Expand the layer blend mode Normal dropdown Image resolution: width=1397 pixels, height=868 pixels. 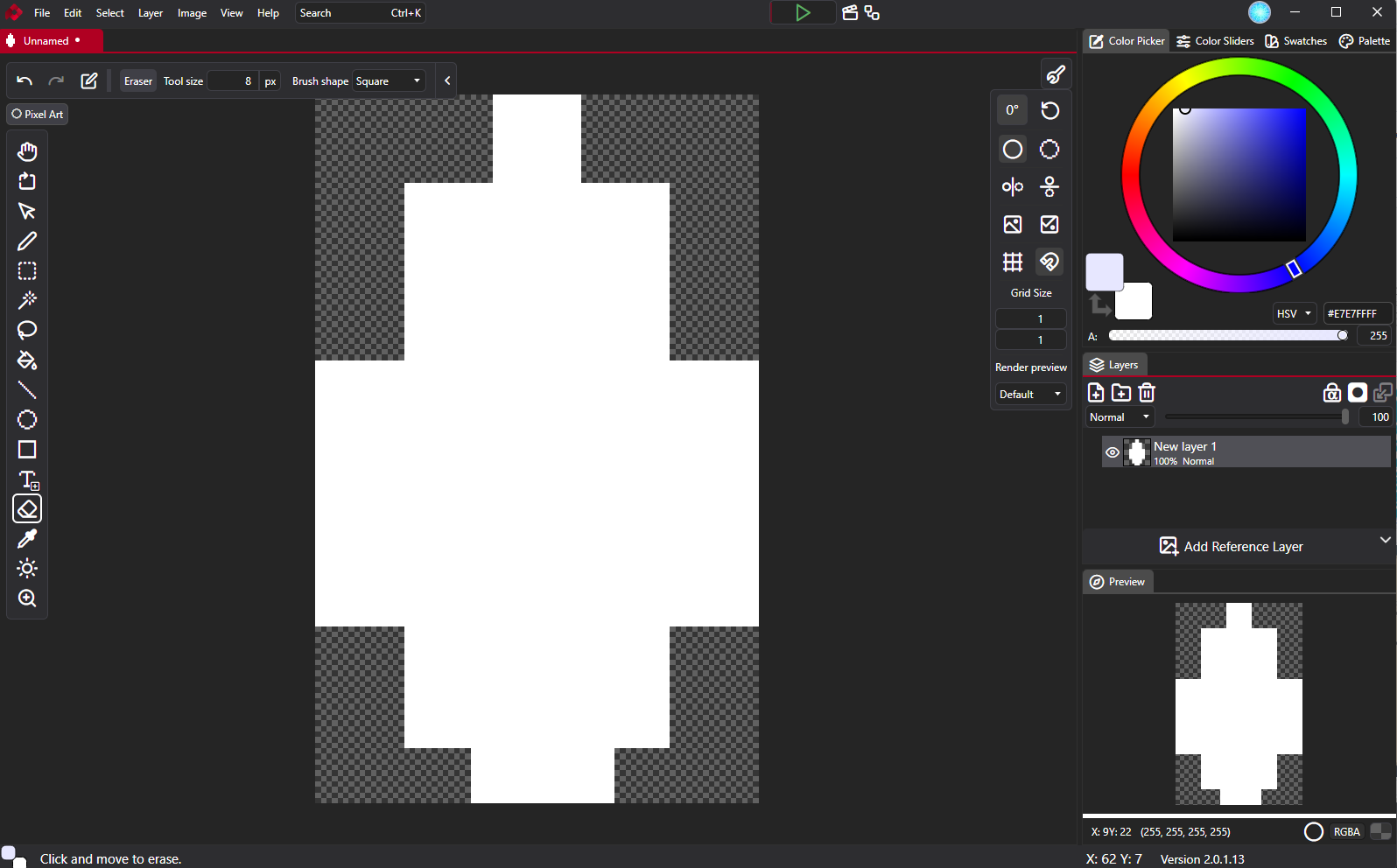click(x=1120, y=417)
